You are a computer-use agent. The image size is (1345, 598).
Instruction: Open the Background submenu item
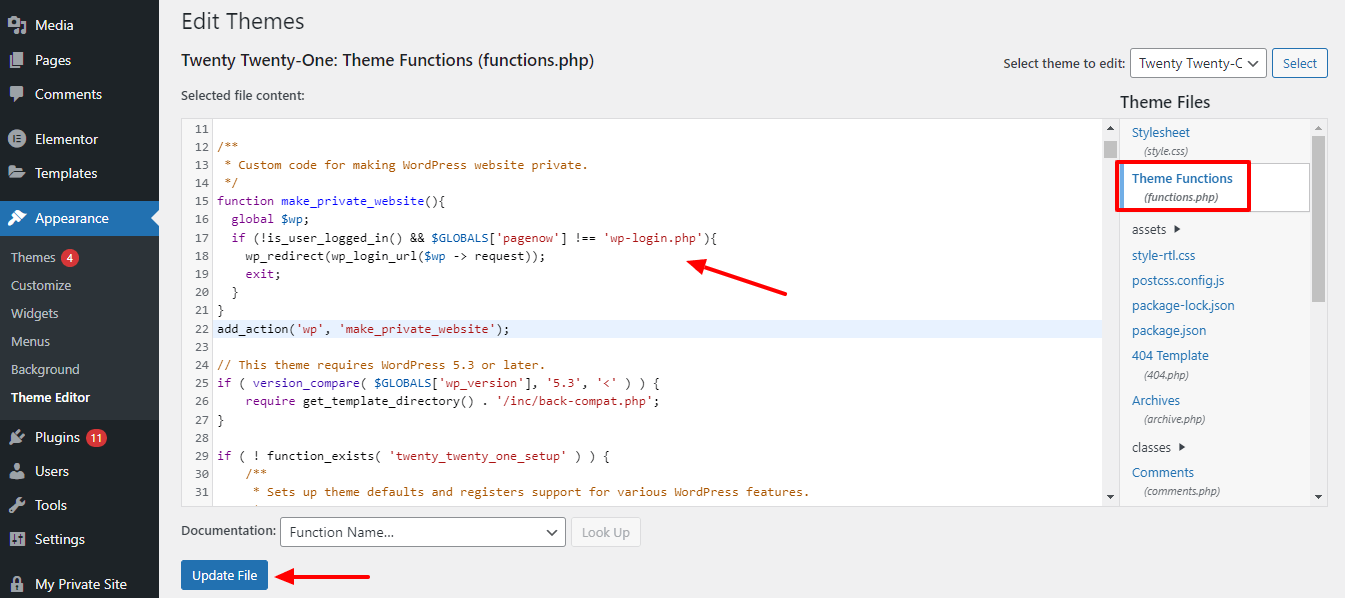(x=45, y=369)
